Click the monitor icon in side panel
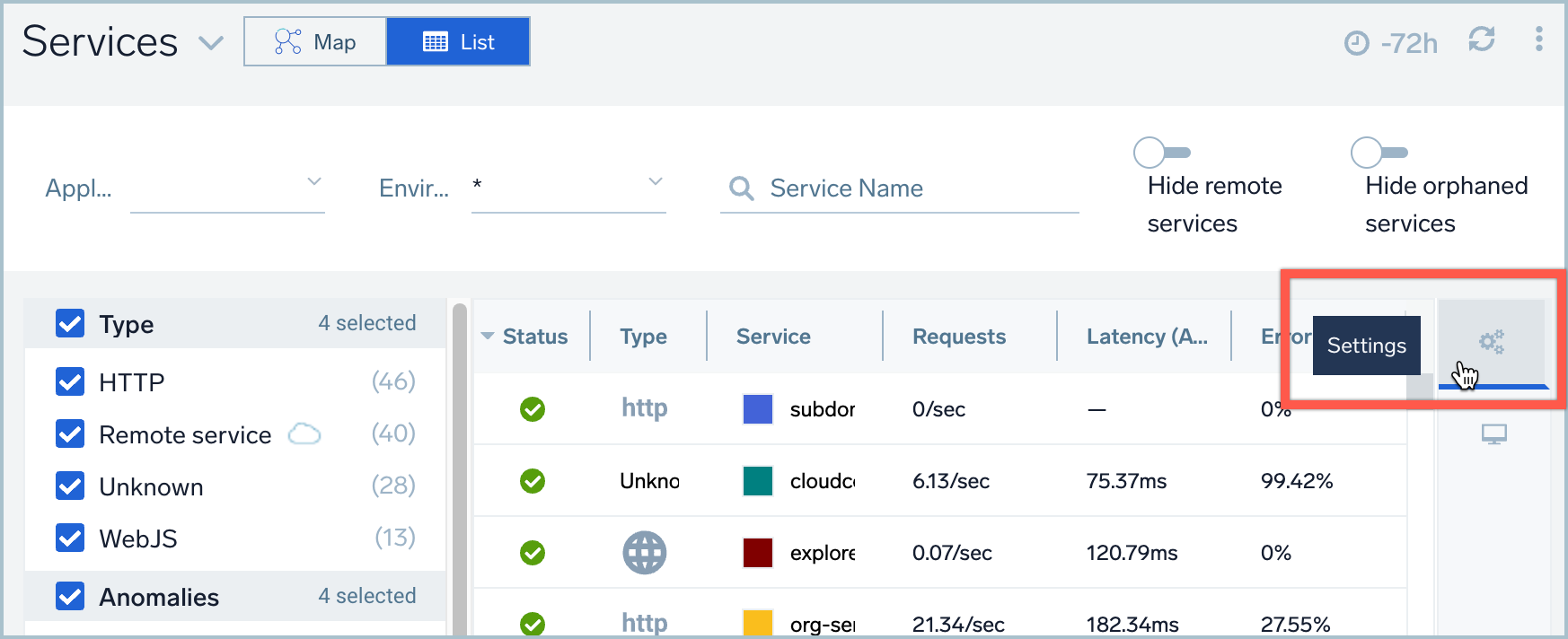 point(1493,435)
